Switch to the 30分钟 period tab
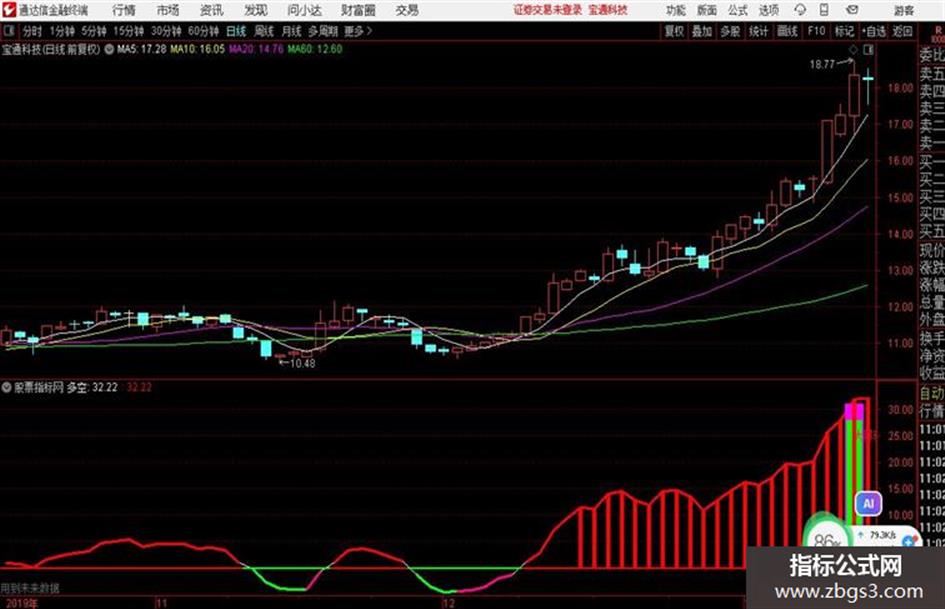 point(166,31)
